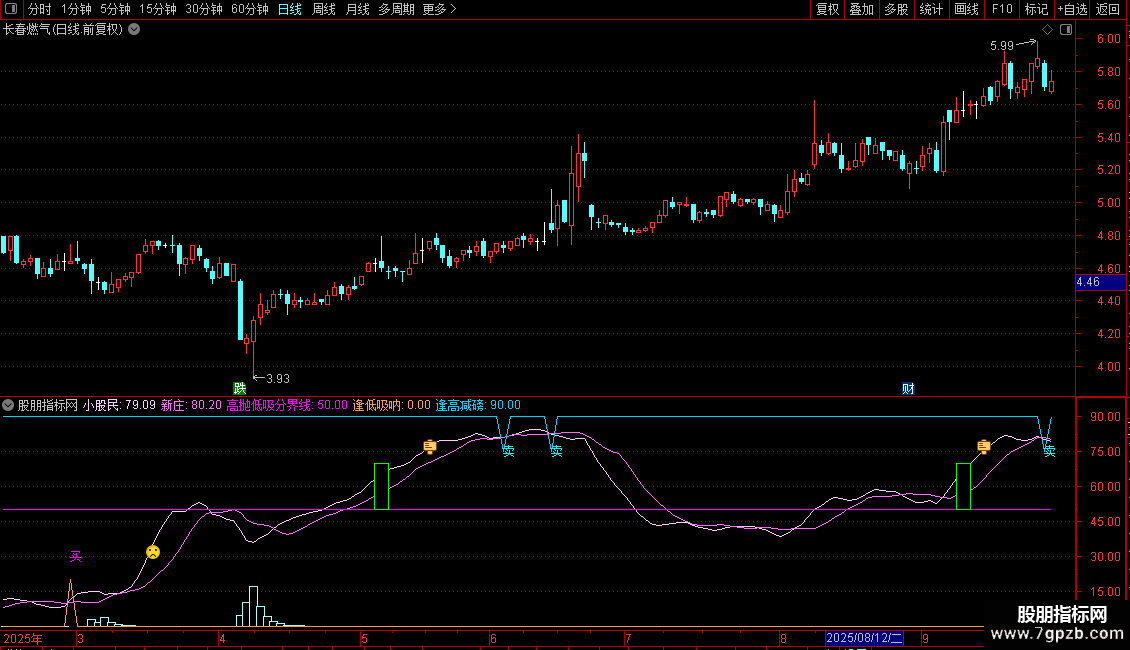1130x650 pixels.
Task: Click the 跌 green marker icon under the chart
Action: click(239, 388)
